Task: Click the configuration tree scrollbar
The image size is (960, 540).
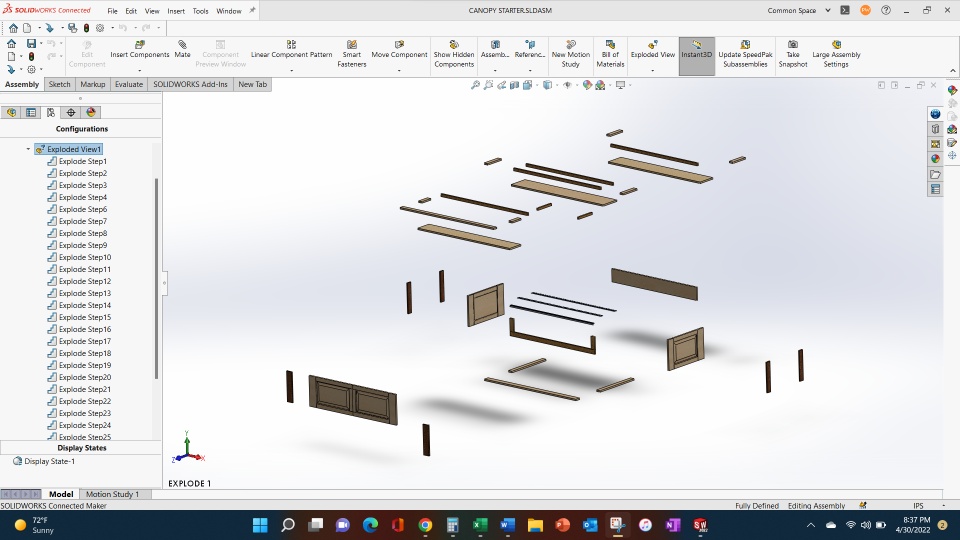Action: click(157, 279)
